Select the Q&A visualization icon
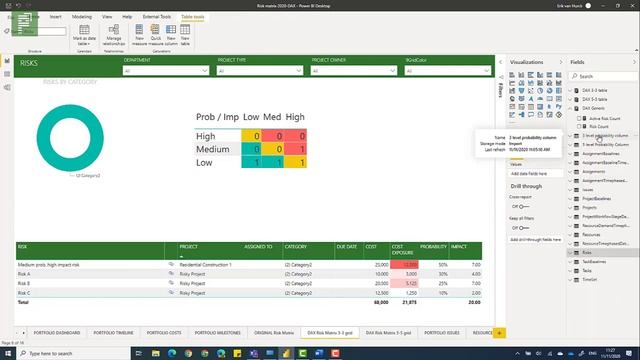 coord(531,115)
